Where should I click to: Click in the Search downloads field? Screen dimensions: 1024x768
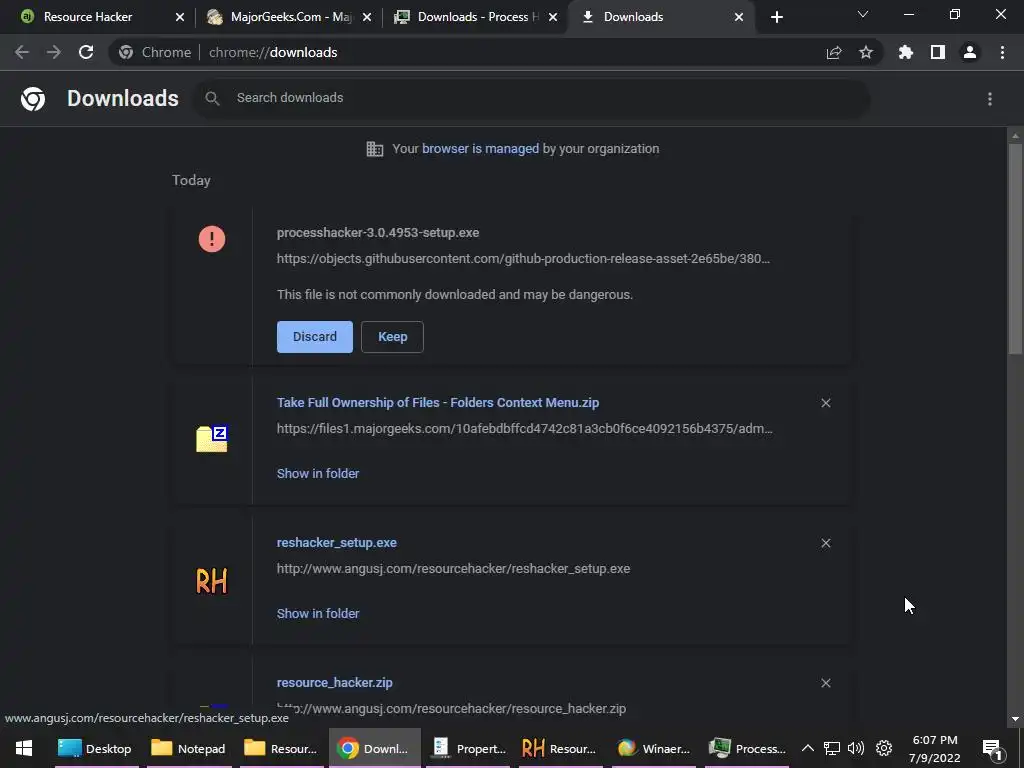point(532,98)
